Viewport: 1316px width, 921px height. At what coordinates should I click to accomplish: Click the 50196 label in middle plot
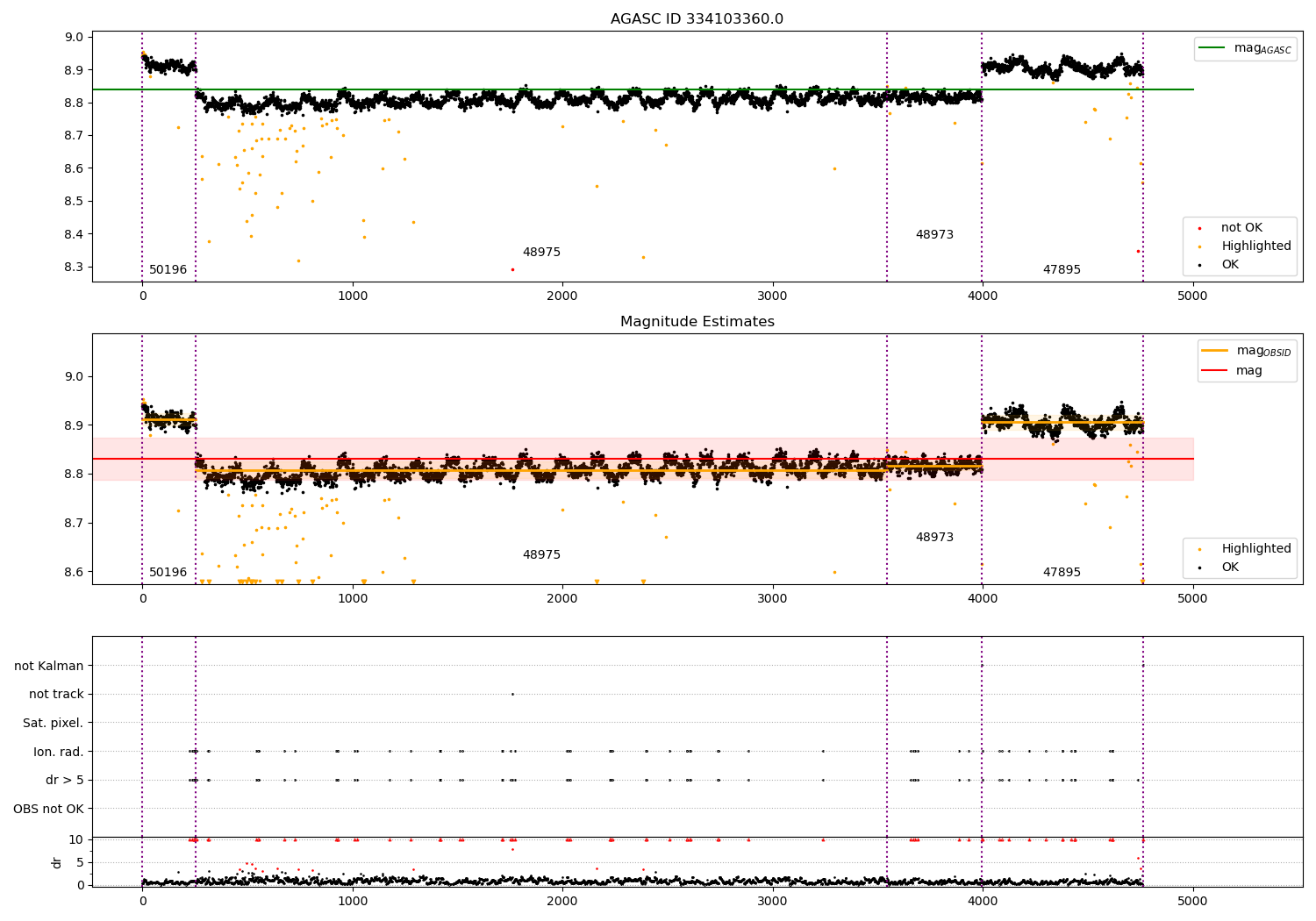pos(168,573)
